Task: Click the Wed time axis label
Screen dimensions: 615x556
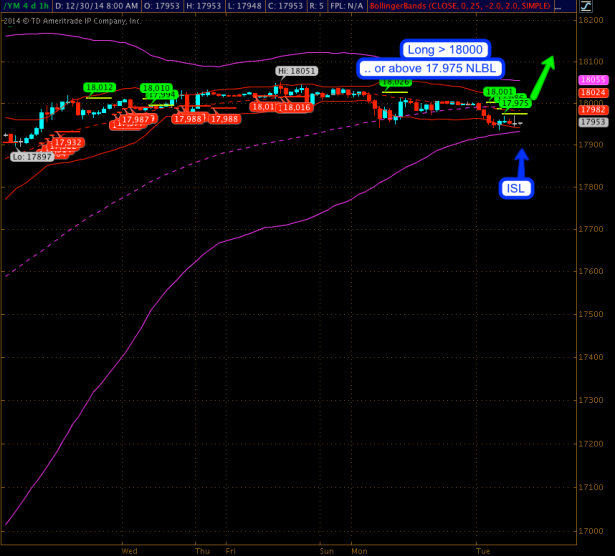Action: point(128,549)
